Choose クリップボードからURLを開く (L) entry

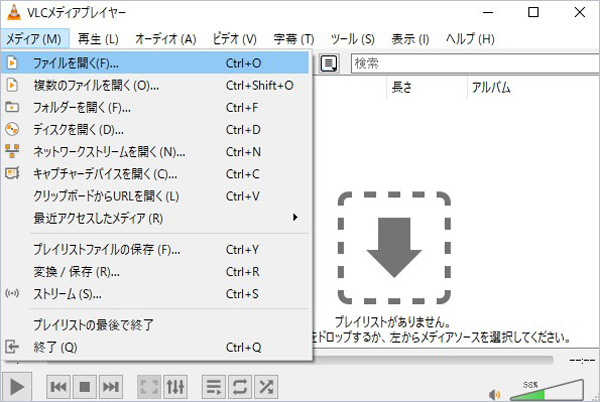point(155,196)
